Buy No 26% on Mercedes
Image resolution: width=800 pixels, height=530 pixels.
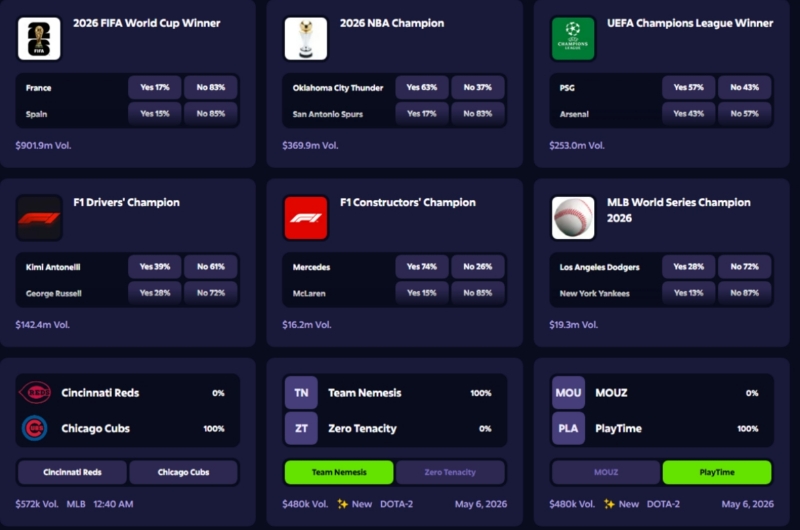tap(478, 266)
